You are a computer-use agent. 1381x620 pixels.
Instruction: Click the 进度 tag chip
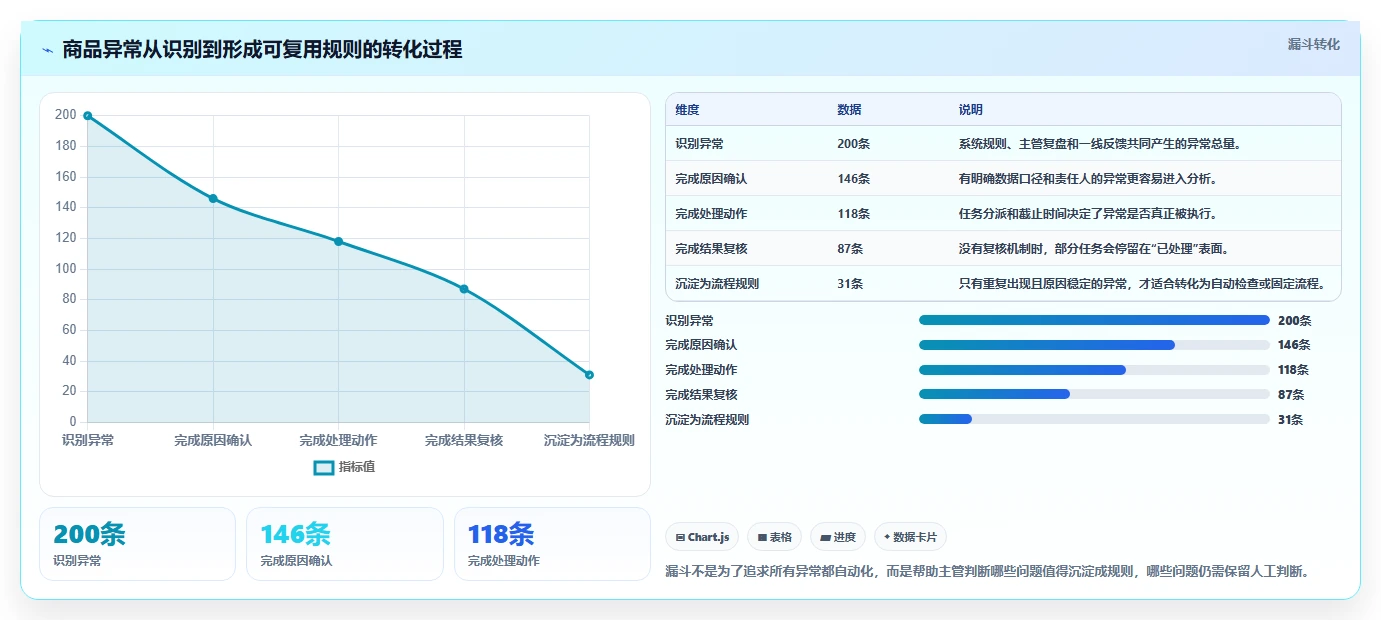pyautogui.click(x=838, y=537)
